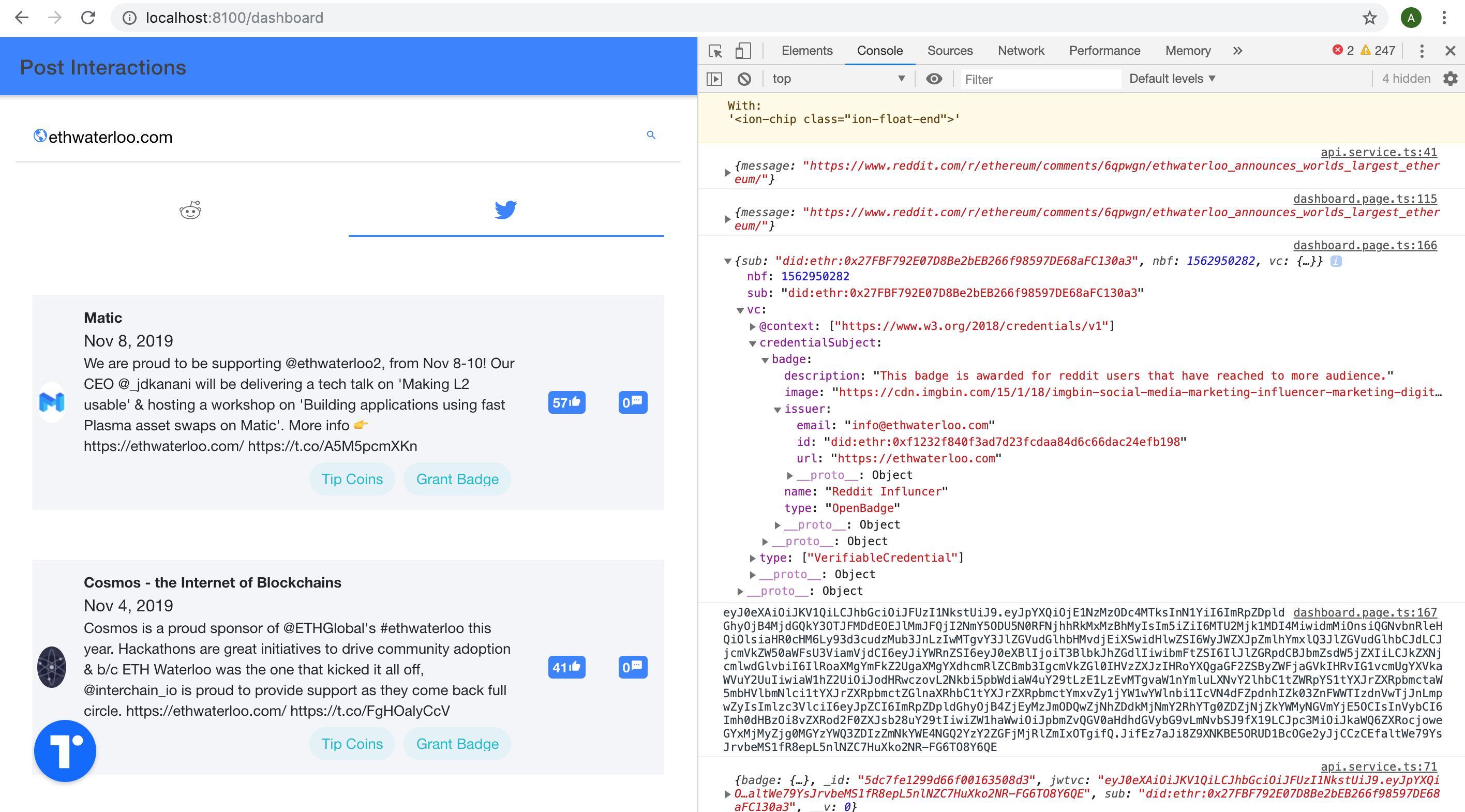The height and width of the screenshot is (812, 1465).
Task: Open dashboard.page.ts:166 source link
Action: click(x=1364, y=245)
